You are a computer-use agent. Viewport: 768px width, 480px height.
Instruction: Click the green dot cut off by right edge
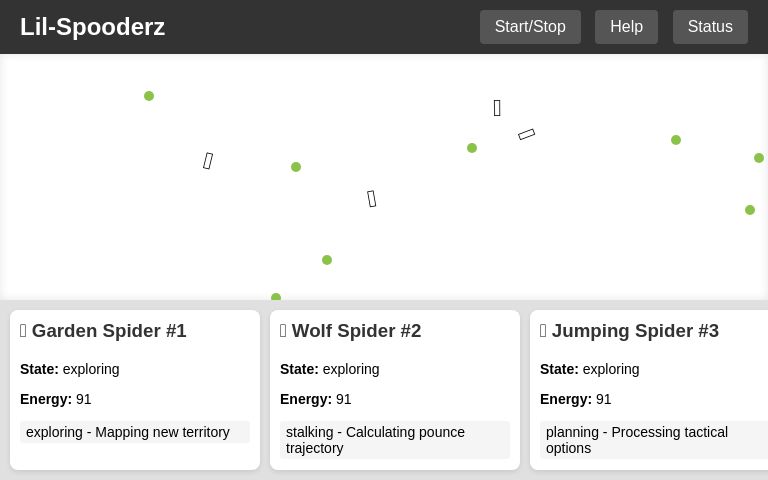[x=760, y=158]
